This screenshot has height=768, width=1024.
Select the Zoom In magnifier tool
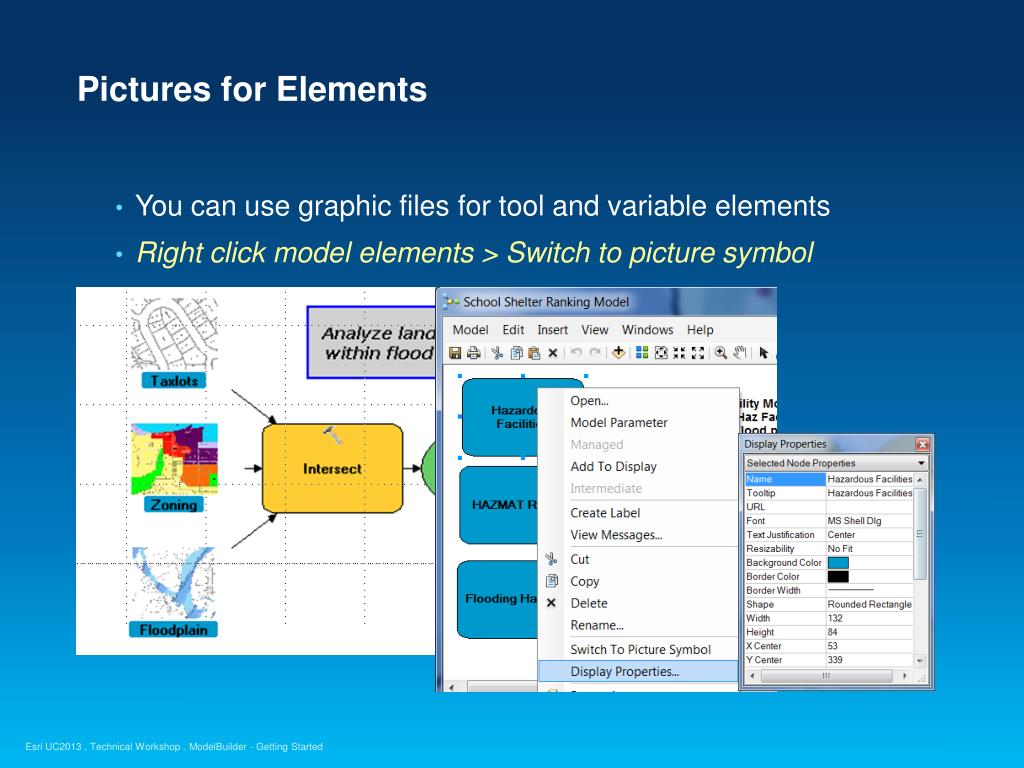[x=721, y=353]
